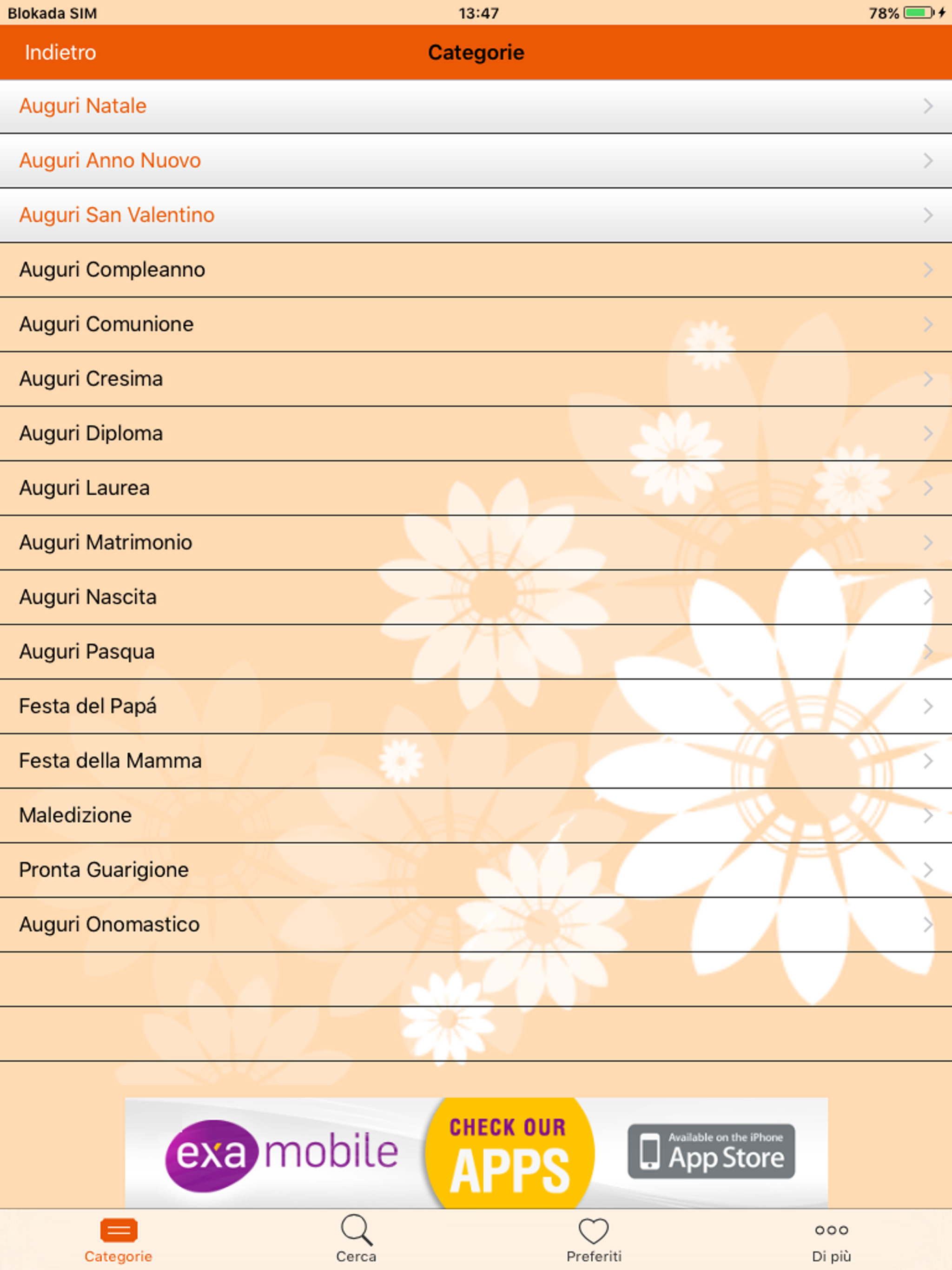Image resolution: width=952 pixels, height=1270 pixels.
Task: Tap the battery indicator in status bar
Action: [919, 13]
